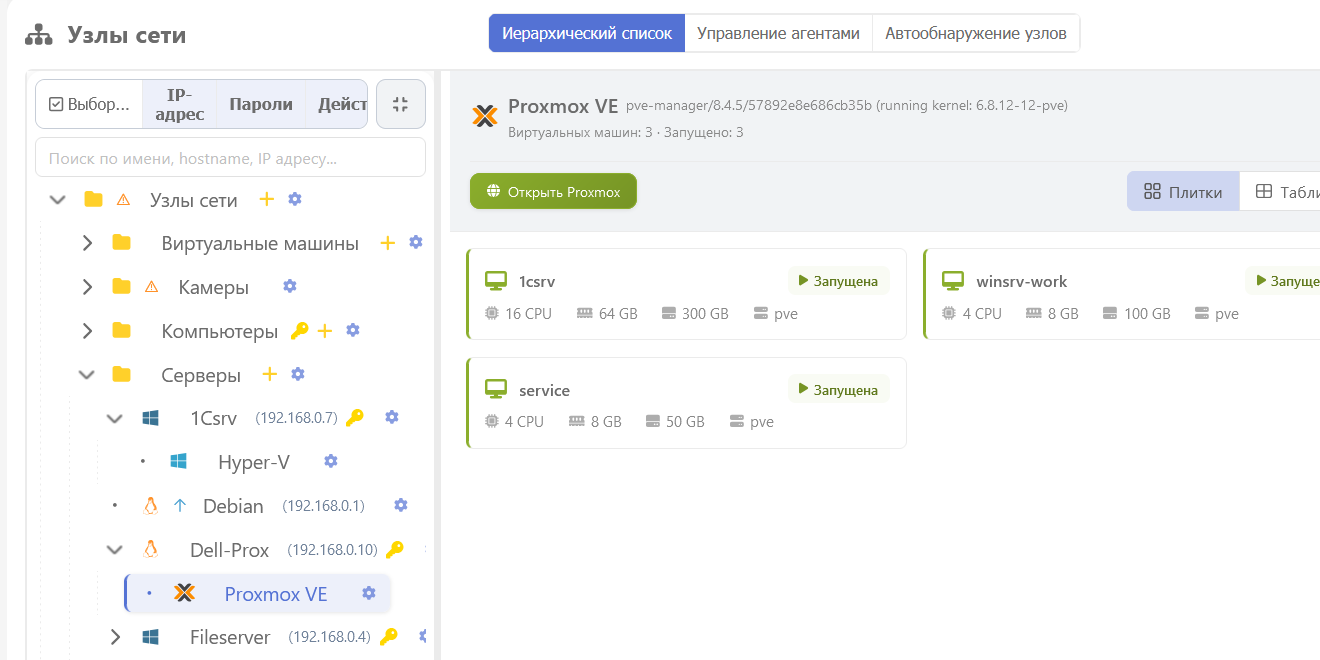
Task: Open the gear settings for Узлы сети
Action: pyautogui.click(x=295, y=200)
